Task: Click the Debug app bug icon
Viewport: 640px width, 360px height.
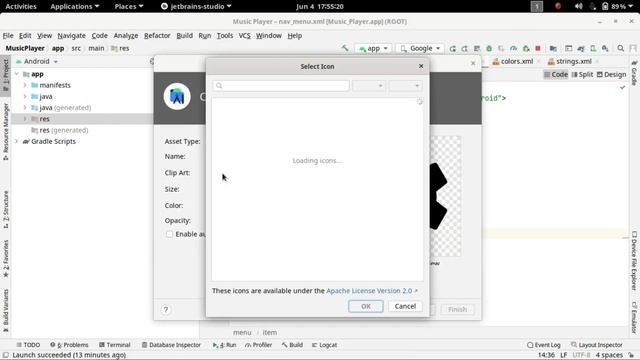Action: click(x=489, y=49)
